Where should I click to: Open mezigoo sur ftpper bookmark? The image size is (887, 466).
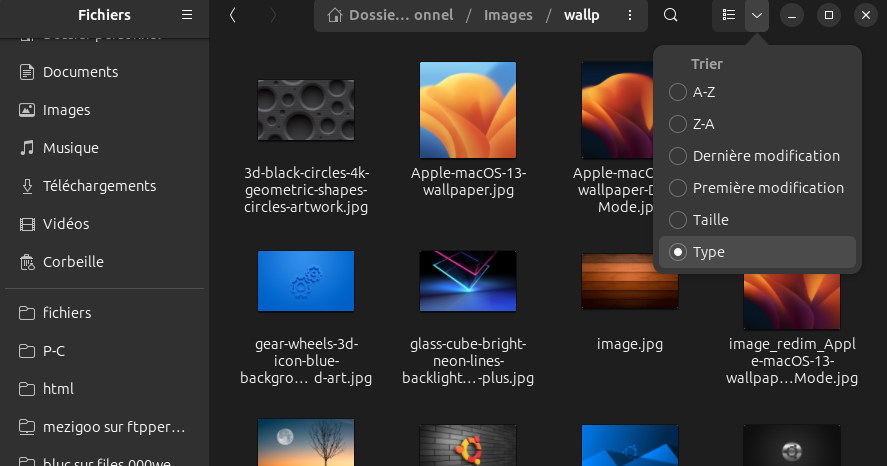tap(114, 427)
